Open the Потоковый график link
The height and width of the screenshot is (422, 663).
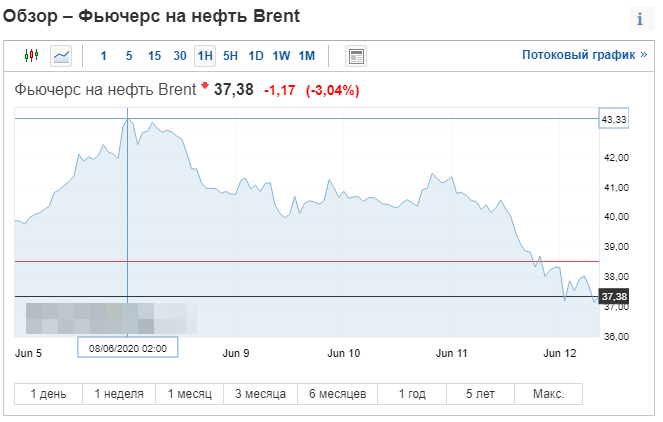[x=584, y=55]
